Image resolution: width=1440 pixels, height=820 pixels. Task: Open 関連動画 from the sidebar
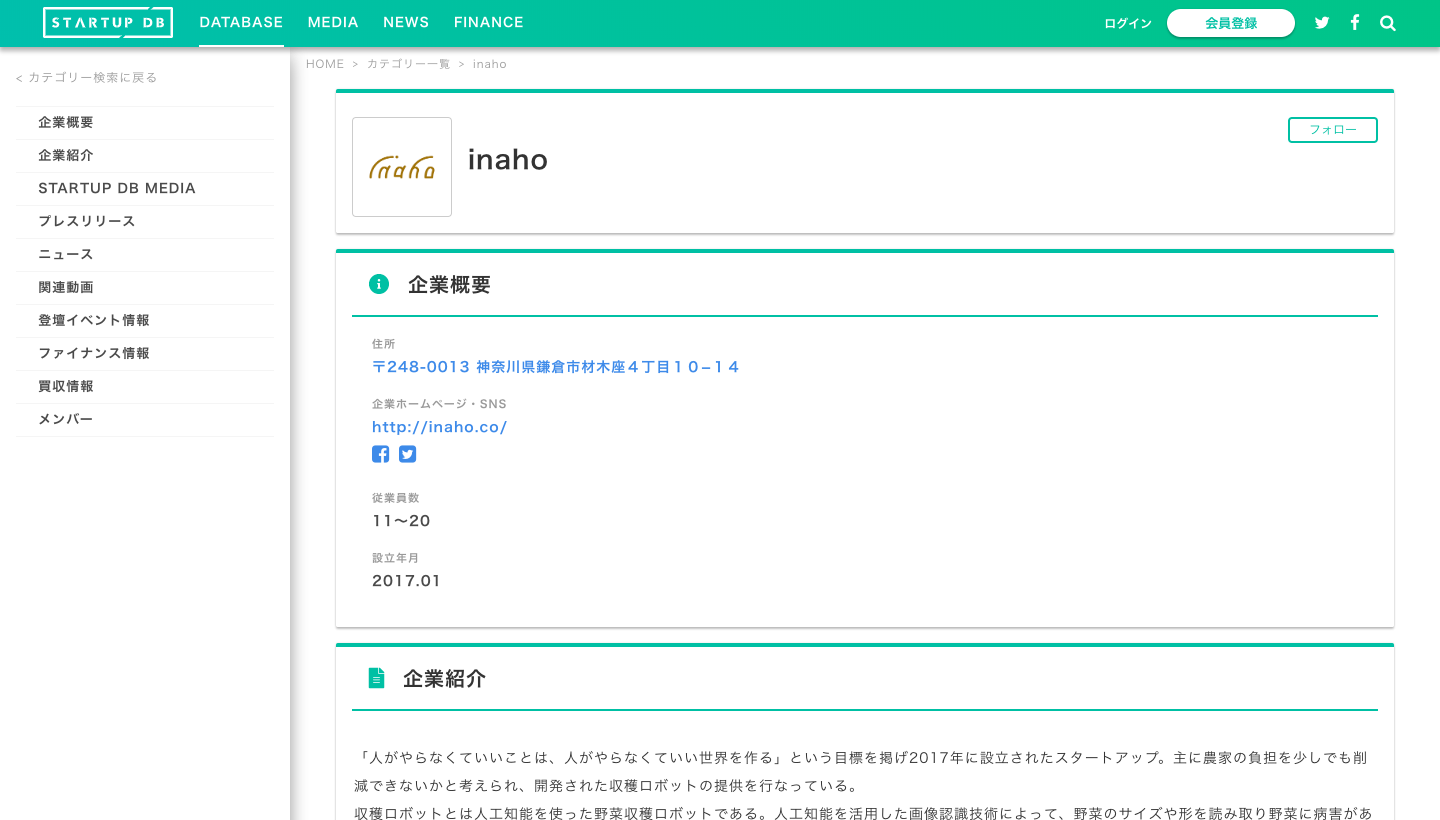tap(65, 287)
